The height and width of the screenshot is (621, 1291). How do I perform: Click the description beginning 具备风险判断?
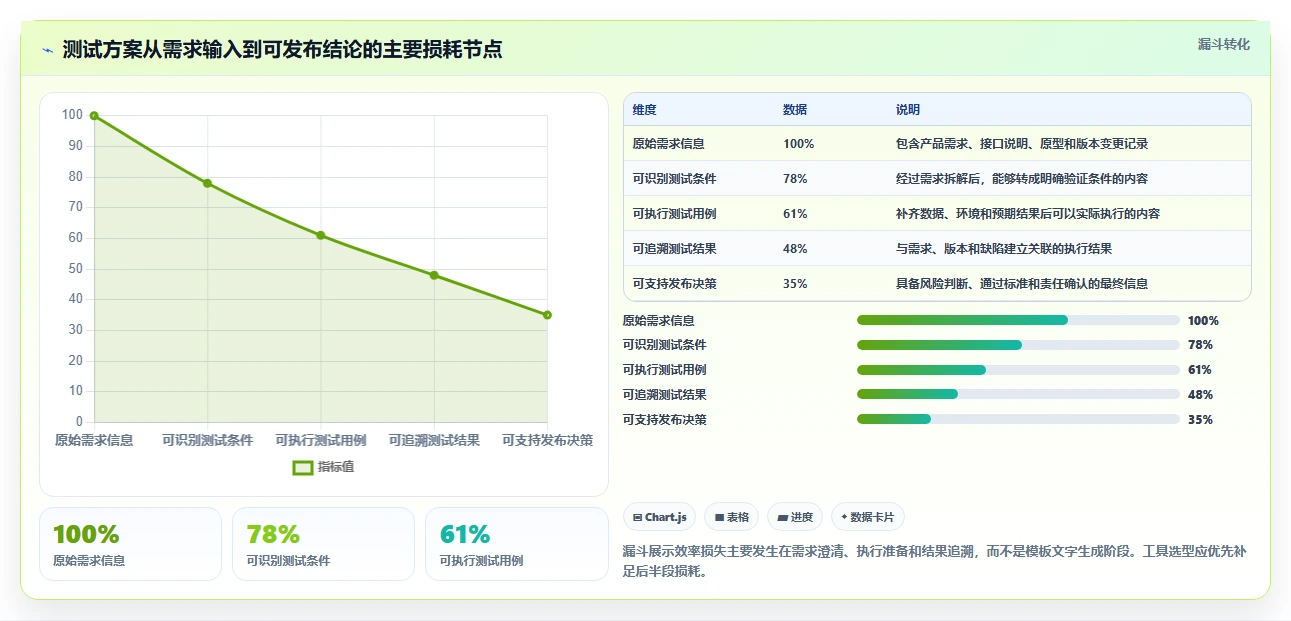click(1022, 284)
